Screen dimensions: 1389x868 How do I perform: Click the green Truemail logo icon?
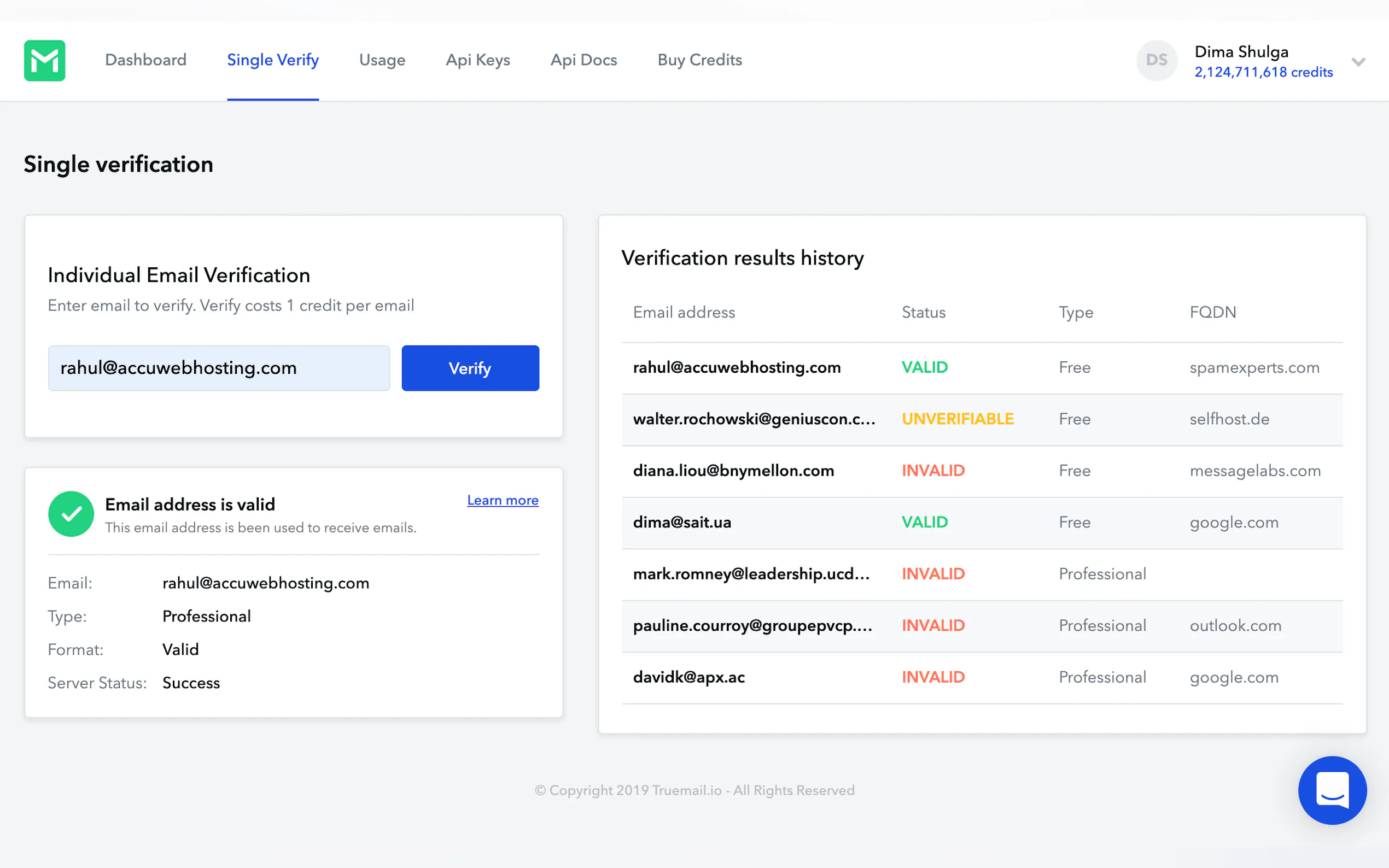click(x=45, y=60)
